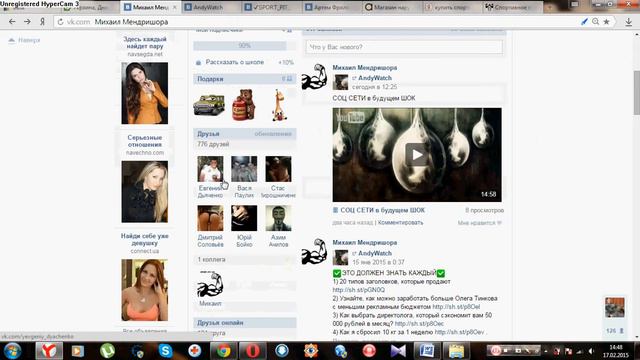Open the http://sh.st/pGN0Q link
Image resolution: width=640 pixels, height=360 pixels.
358,290
